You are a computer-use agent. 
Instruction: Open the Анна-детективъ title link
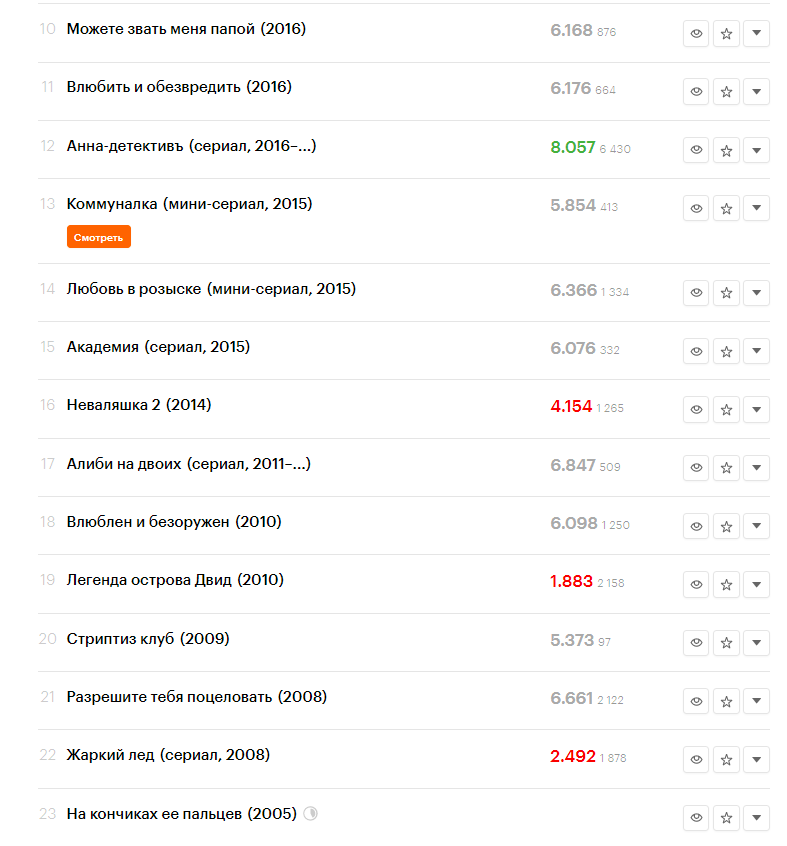click(x=191, y=146)
